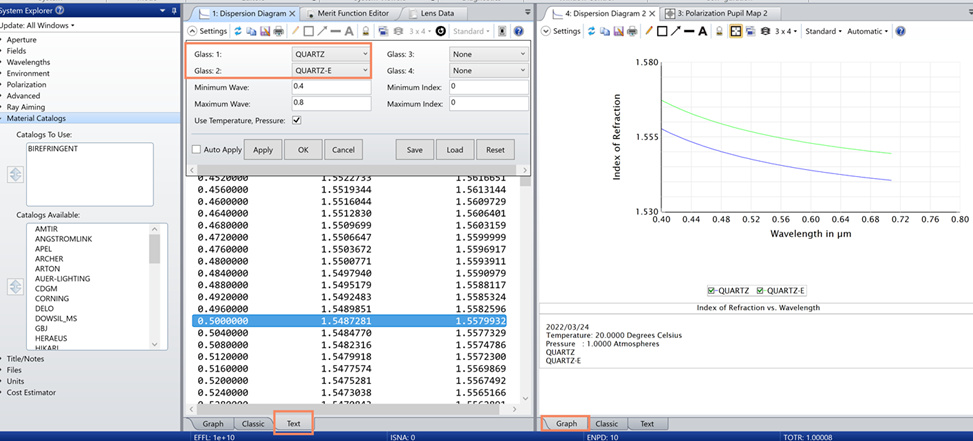
Task: Switch to the Polarization Pupil Map 2 tab
Action: click(717, 13)
